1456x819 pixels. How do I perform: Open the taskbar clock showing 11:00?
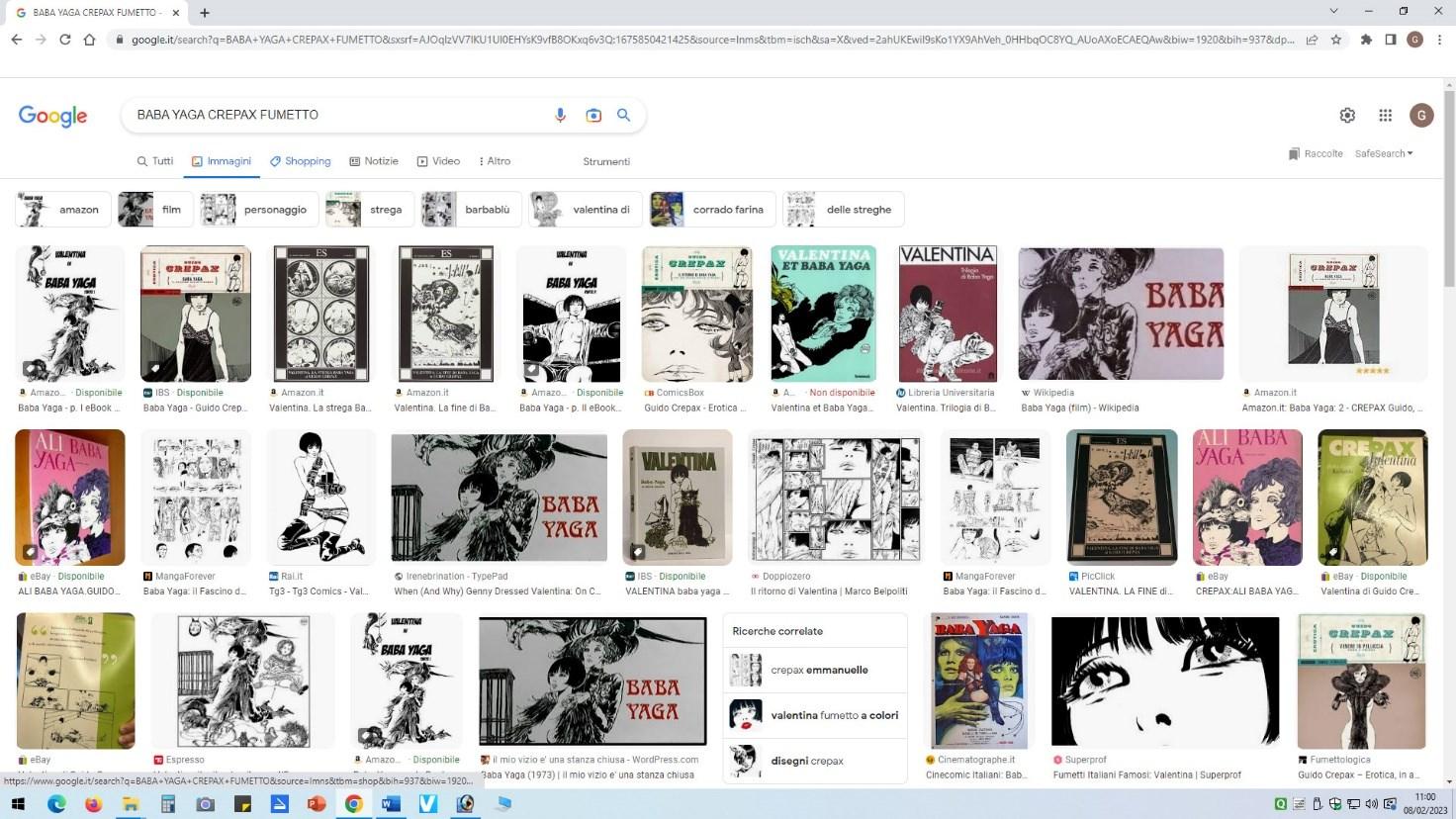[x=1424, y=803]
